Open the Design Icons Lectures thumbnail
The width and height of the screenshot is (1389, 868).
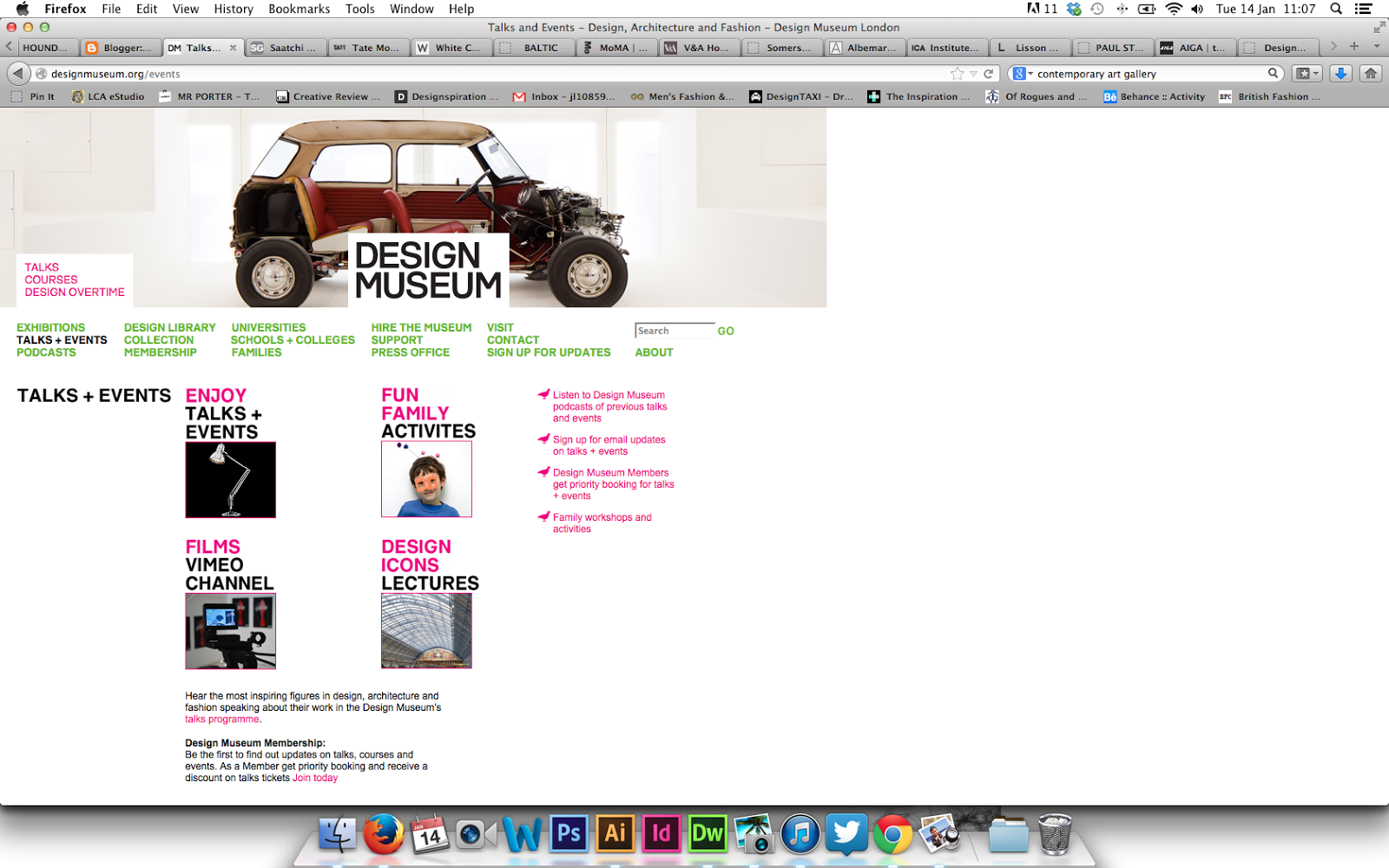point(426,631)
